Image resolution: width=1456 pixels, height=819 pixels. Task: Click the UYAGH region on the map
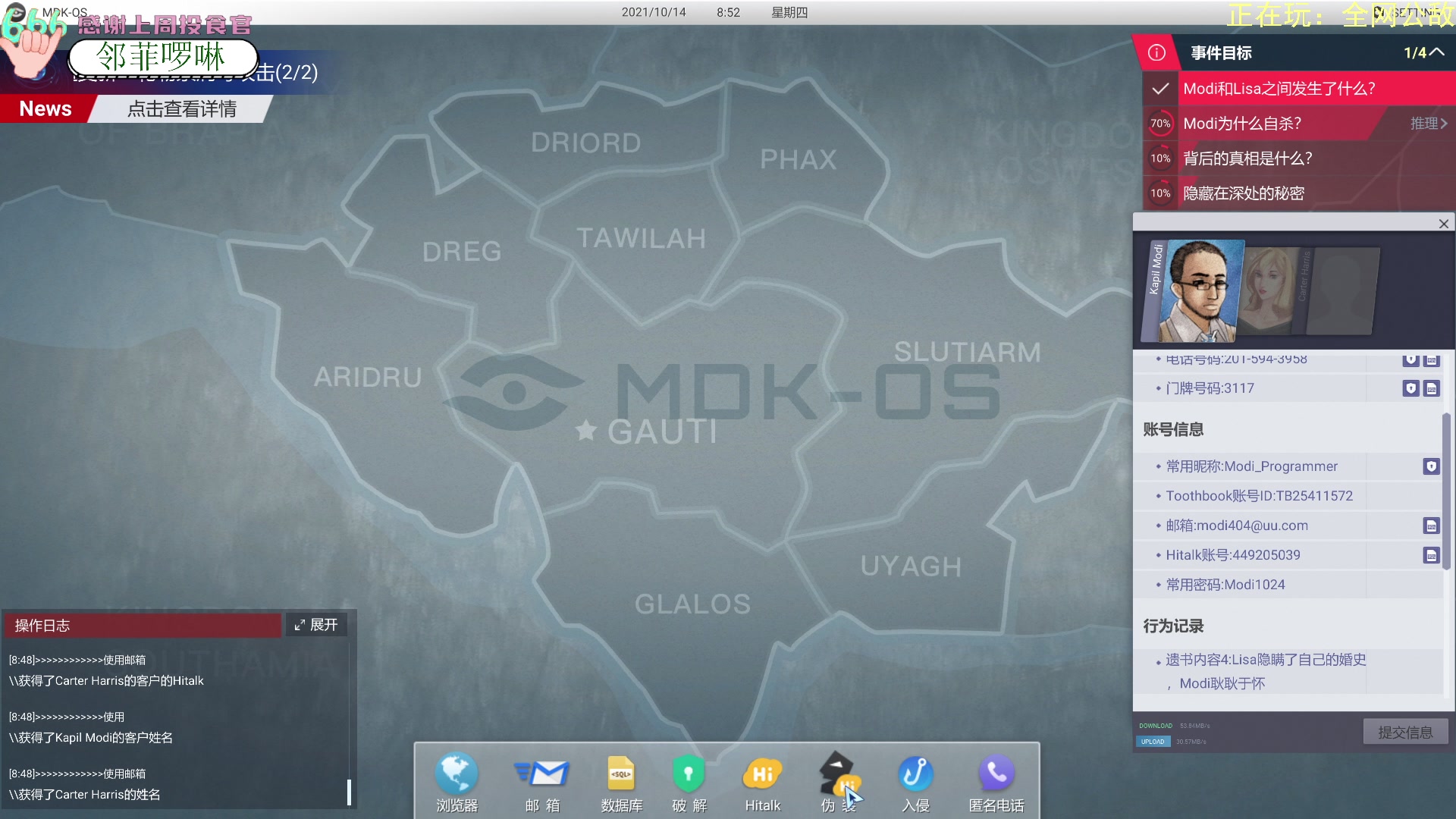pyautogui.click(x=911, y=566)
